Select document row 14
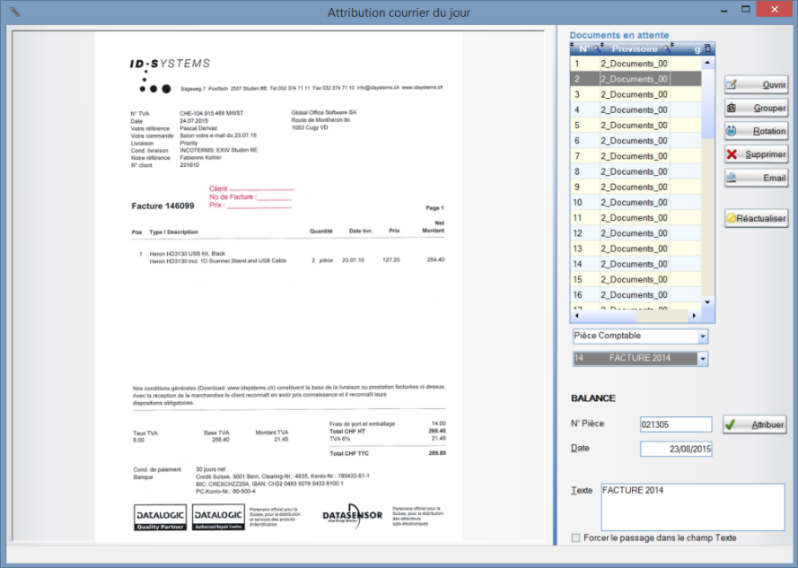Image resolution: width=798 pixels, height=568 pixels. (636, 264)
